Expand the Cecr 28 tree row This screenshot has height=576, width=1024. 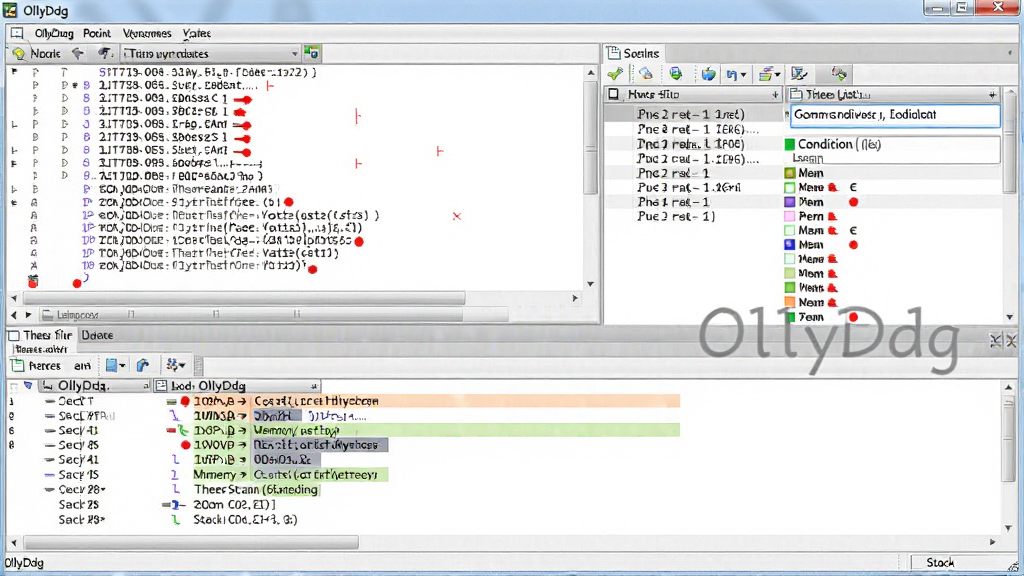(50, 489)
